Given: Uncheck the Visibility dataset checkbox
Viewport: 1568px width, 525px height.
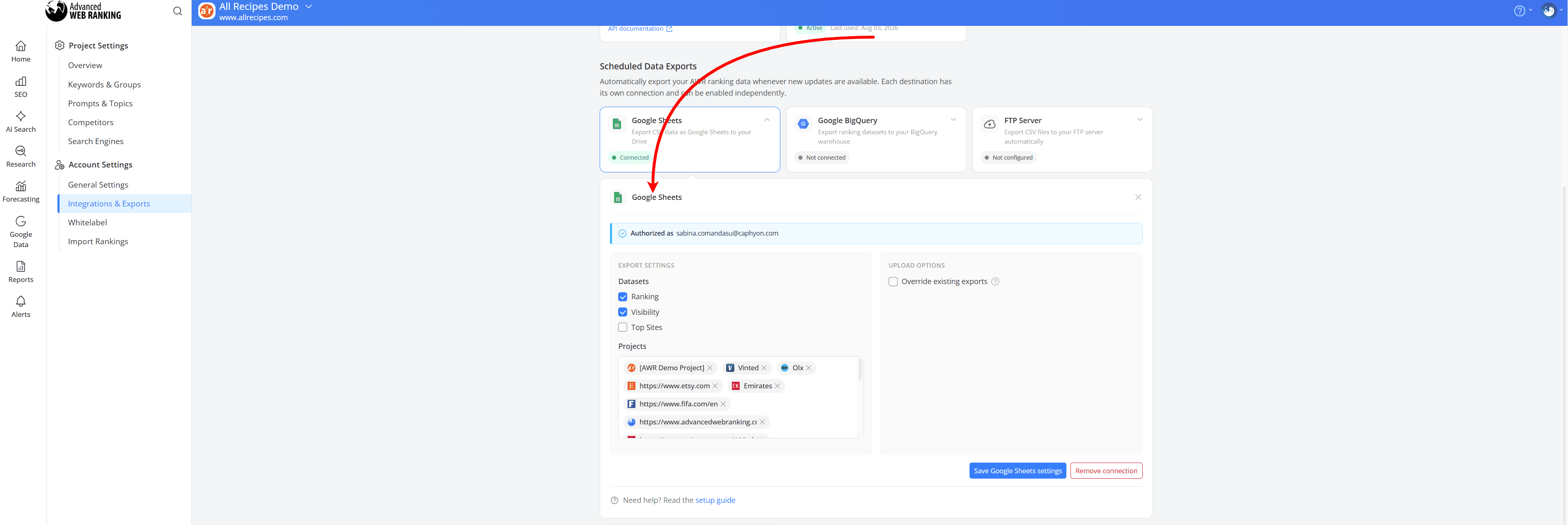Looking at the screenshot, I should click(623, 312).
